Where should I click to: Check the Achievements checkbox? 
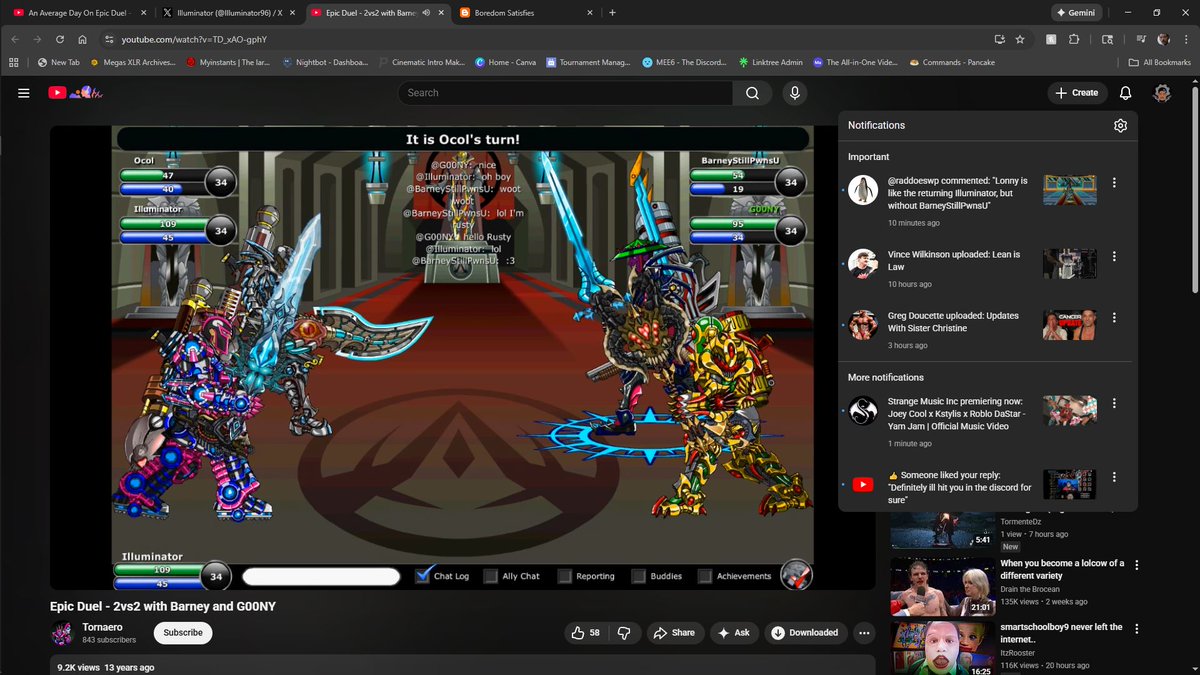(x=705, y=576)
